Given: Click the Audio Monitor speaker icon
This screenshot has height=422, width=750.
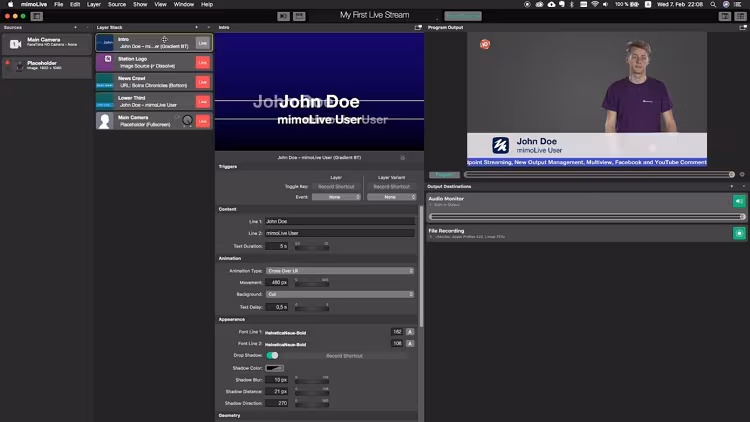Looking at the screenshot, I should point(739,201).
